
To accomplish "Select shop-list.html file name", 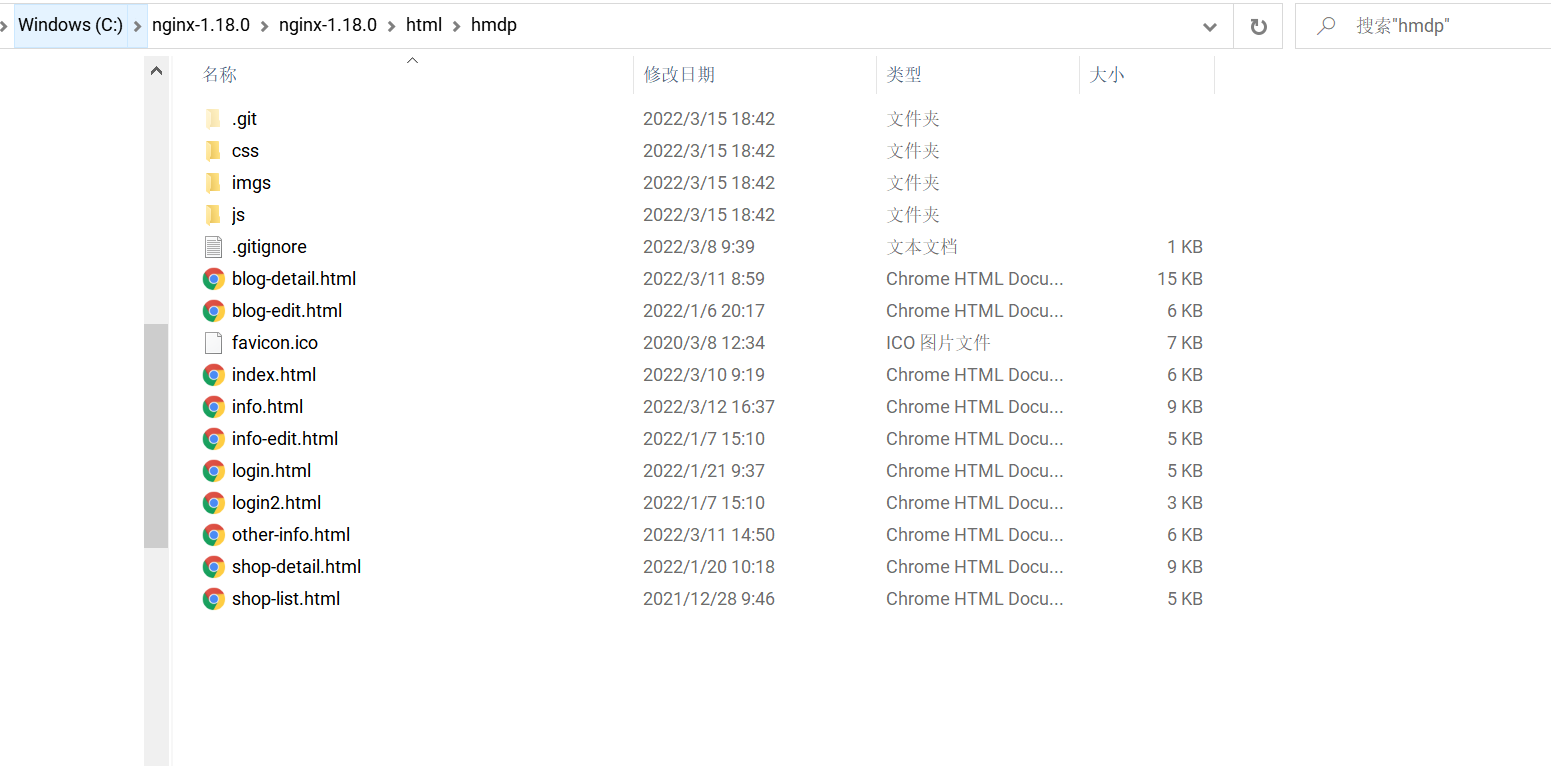I will coord(286,599).
